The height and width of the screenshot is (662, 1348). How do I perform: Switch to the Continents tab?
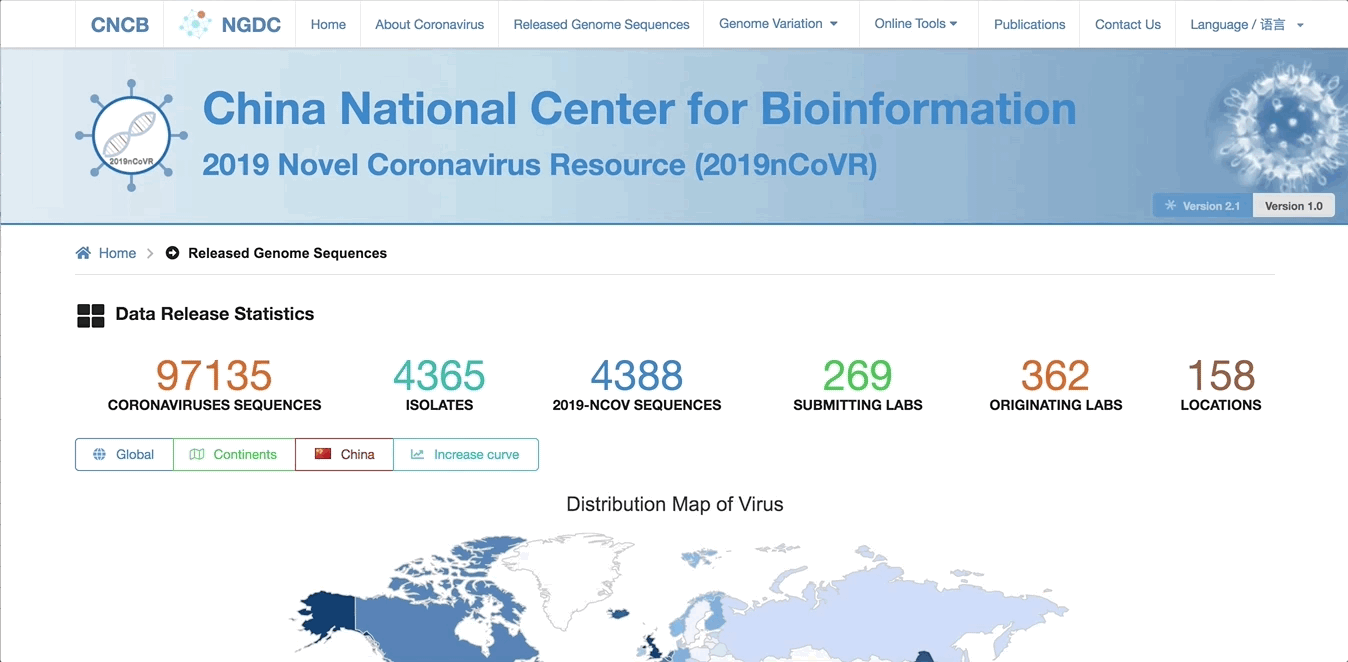234,454
